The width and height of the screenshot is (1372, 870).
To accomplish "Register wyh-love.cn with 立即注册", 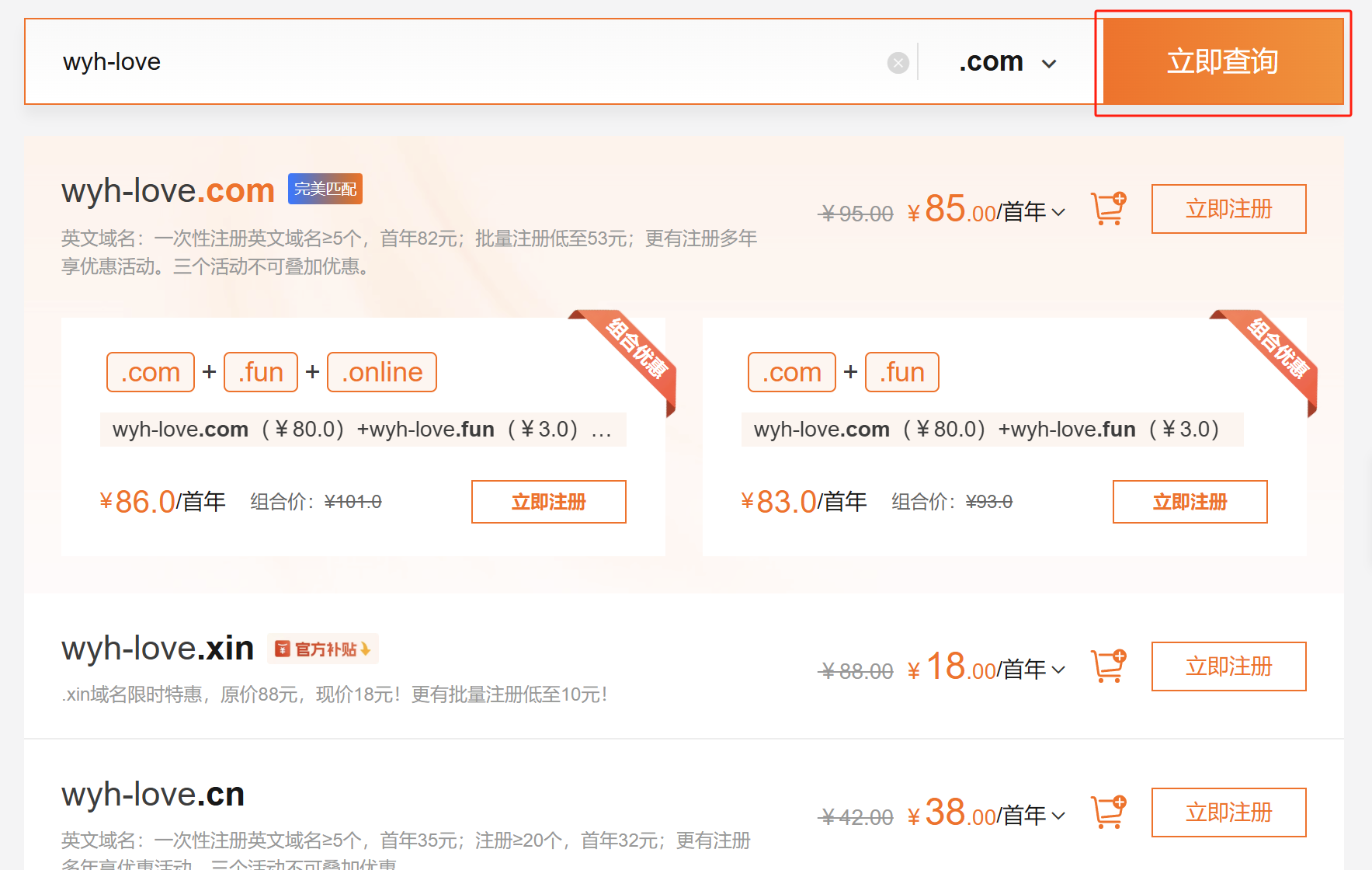I will point(1228,813).
